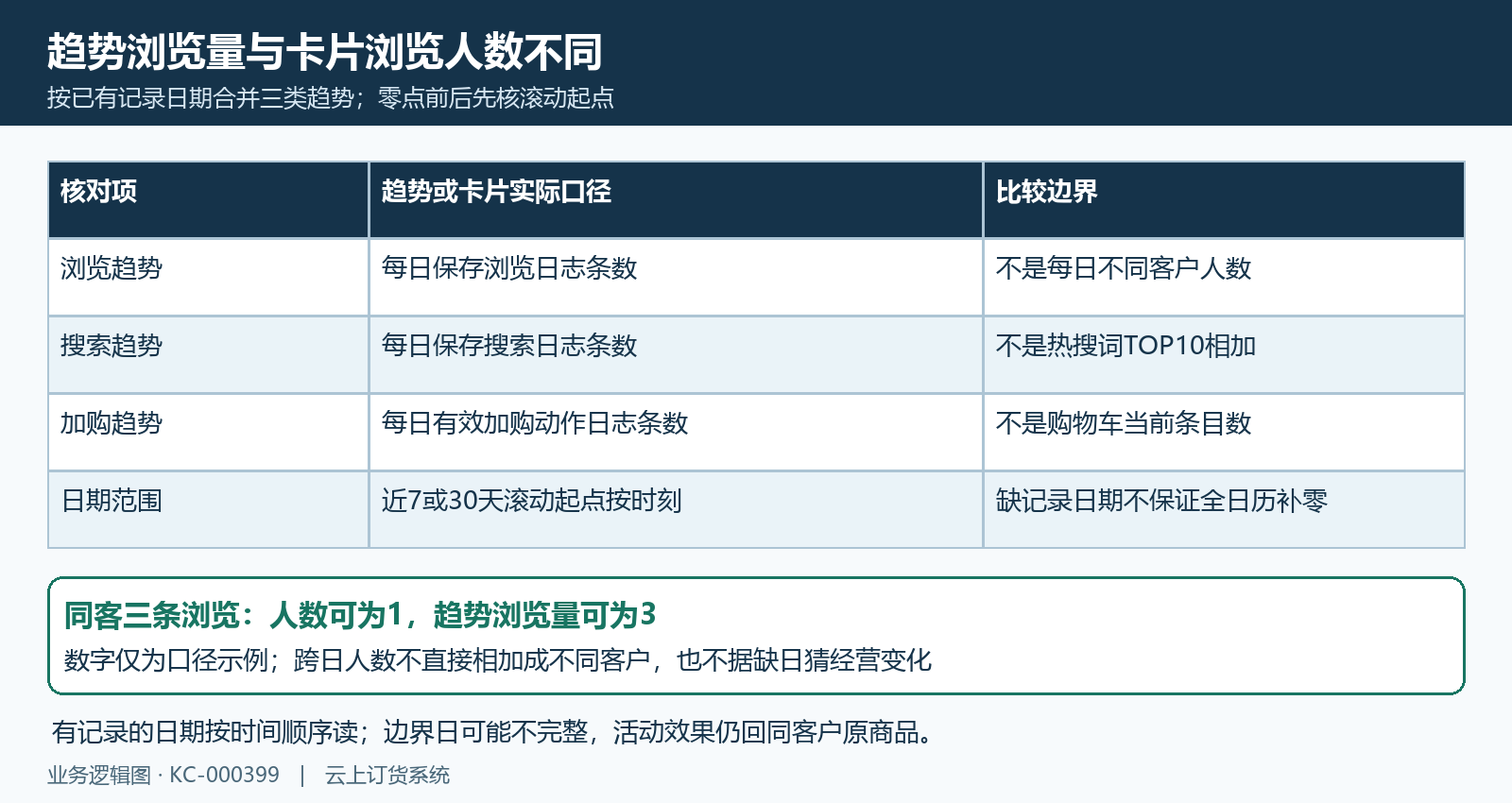Image resolution: width=1512 pixels, height=803 pixels.
Task: Click the footer label 业务逻辑图 · KC-000399
Action: point(163,776)
